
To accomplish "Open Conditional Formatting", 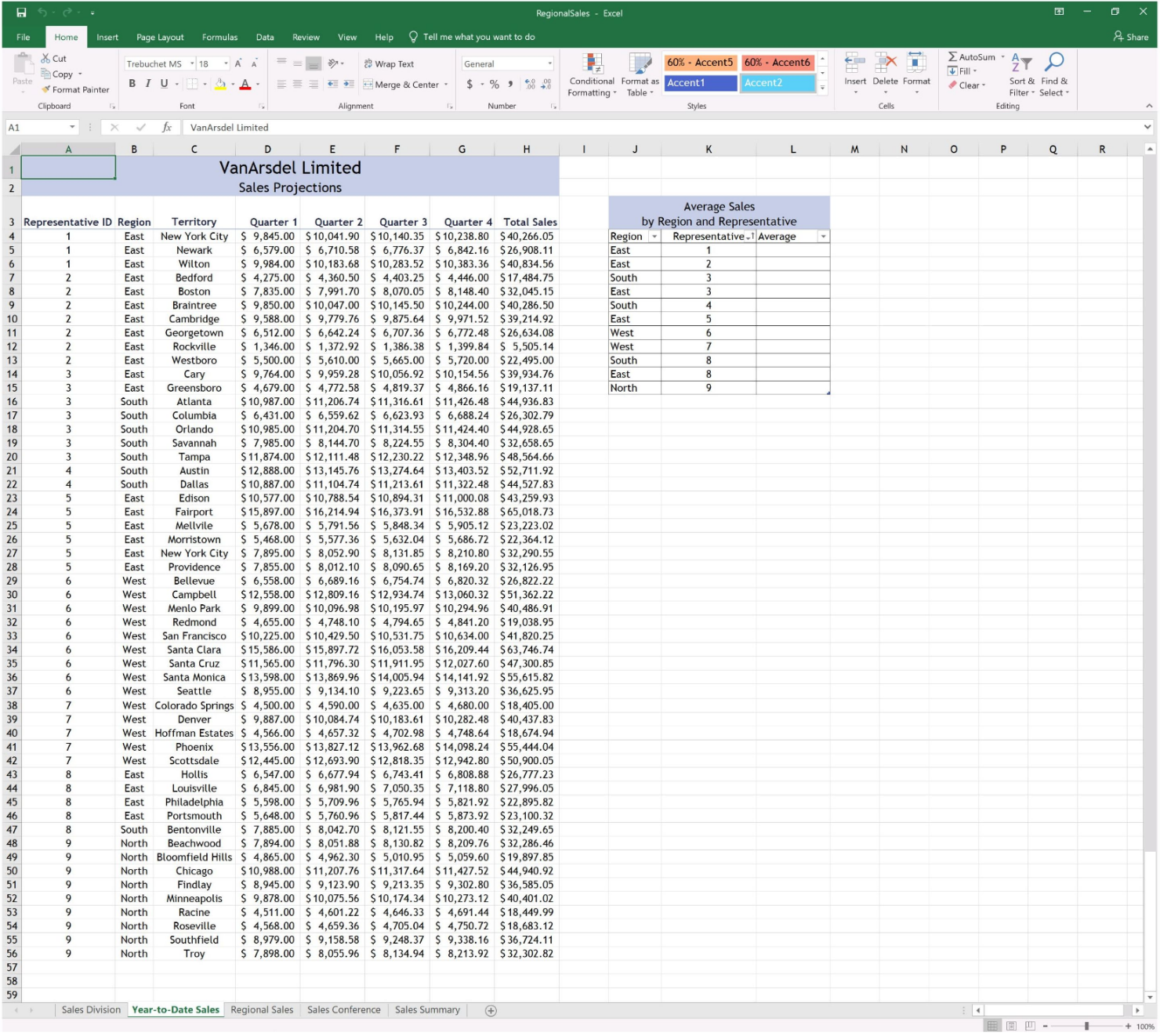I will click(593, 75).
